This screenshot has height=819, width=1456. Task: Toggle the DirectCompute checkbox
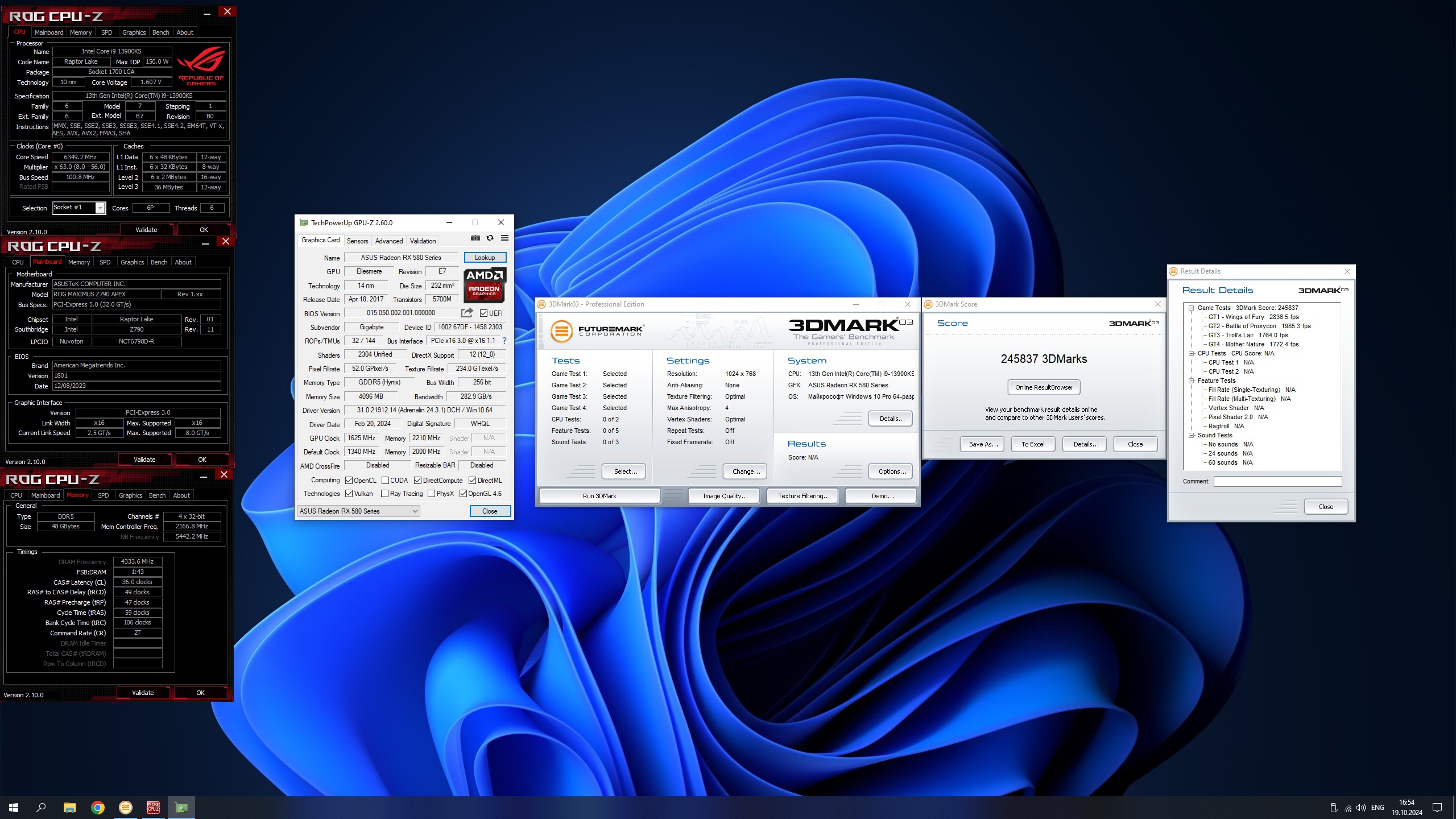point(417,481)
